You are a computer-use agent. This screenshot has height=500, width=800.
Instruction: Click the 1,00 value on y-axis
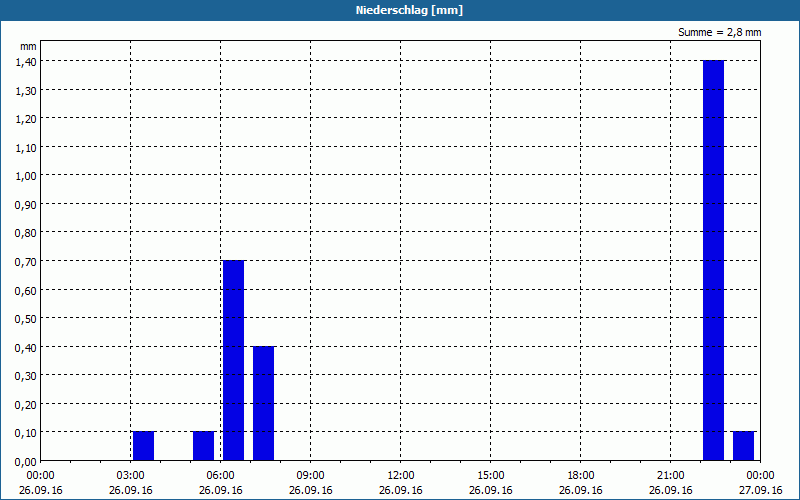27,176
